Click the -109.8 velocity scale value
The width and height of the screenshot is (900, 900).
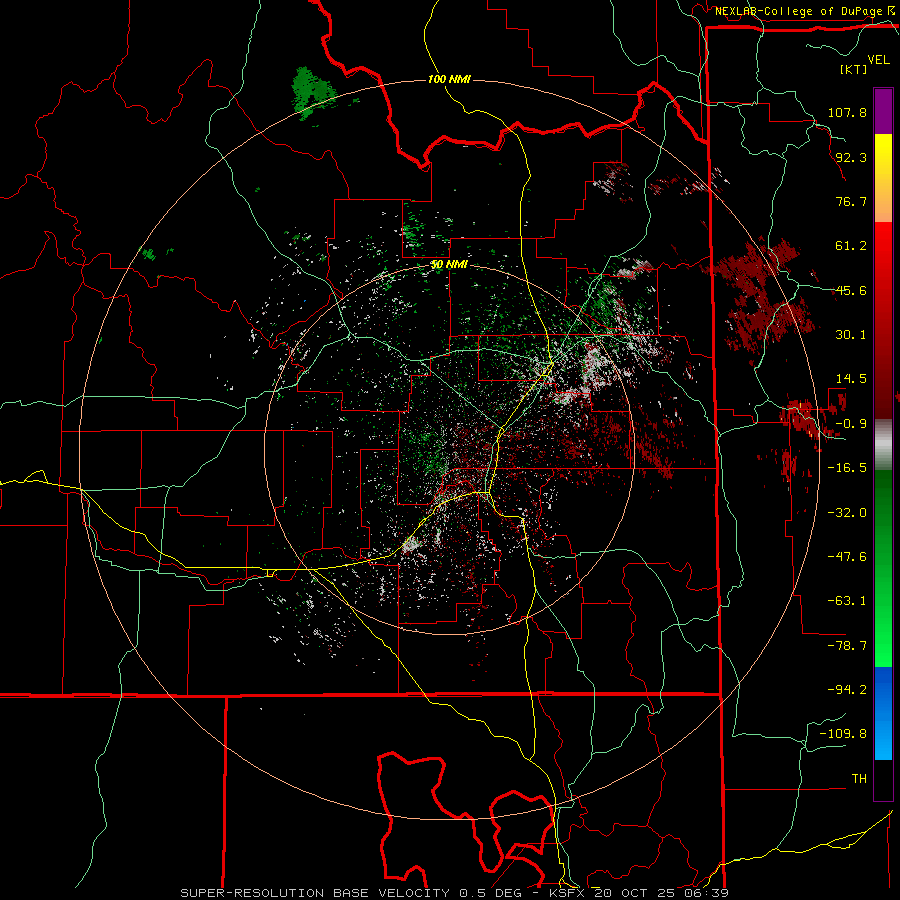(x=843, y=734)
